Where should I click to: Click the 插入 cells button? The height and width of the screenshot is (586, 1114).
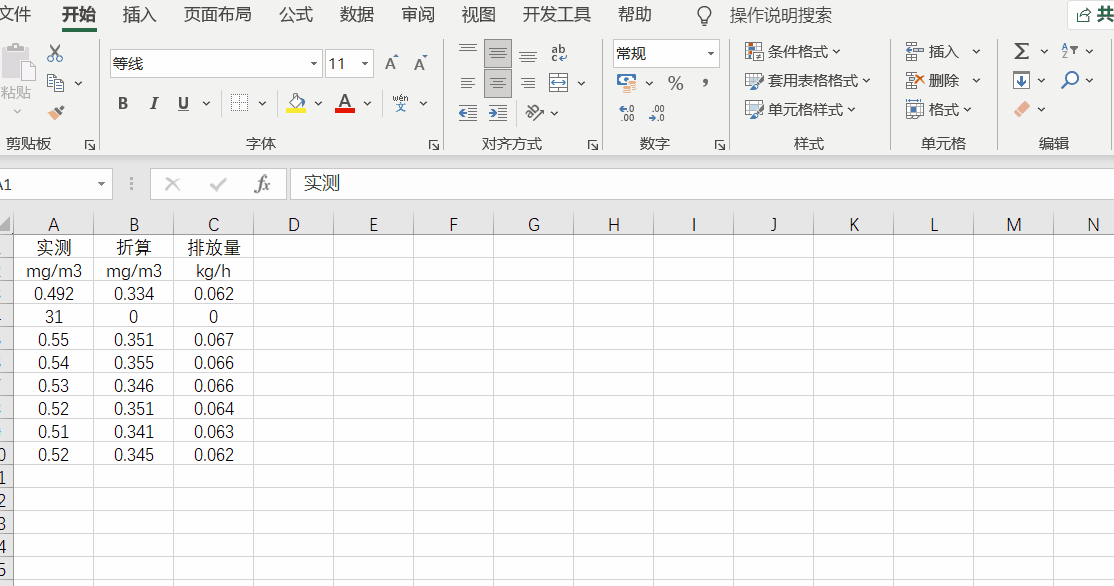coord(934,51)
